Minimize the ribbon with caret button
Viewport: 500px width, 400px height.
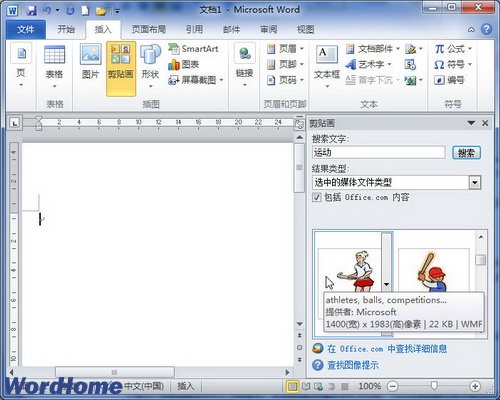(x=471, y=30)
